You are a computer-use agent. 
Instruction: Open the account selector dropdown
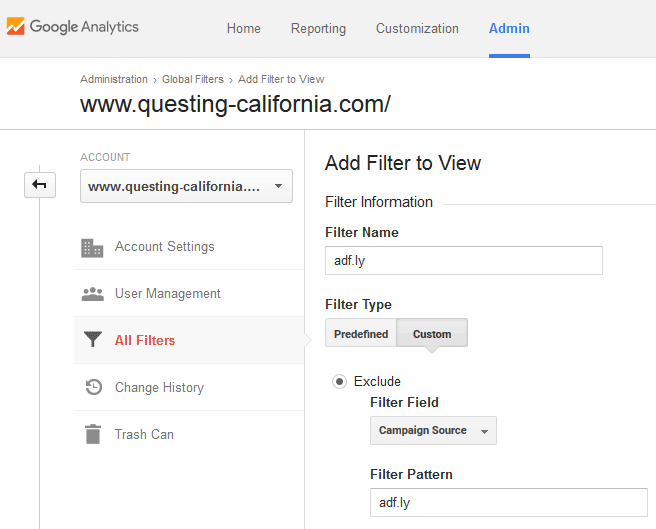click(x=186, y=186)
